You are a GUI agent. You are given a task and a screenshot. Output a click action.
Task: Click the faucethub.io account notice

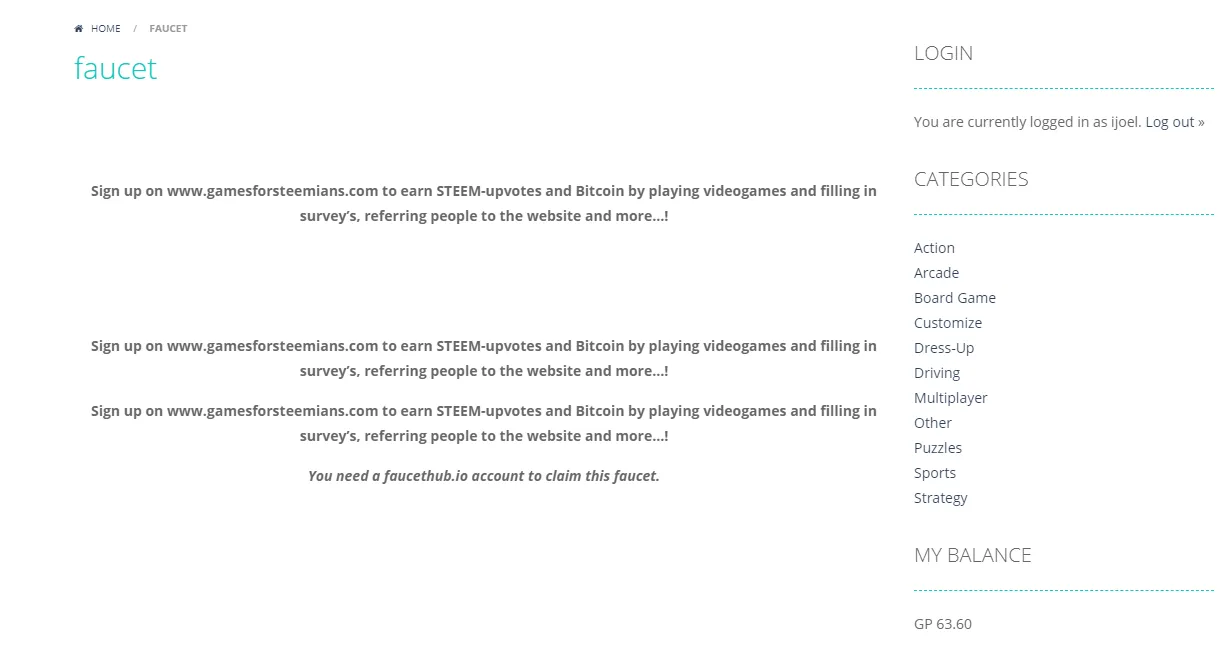coord(484,476)
